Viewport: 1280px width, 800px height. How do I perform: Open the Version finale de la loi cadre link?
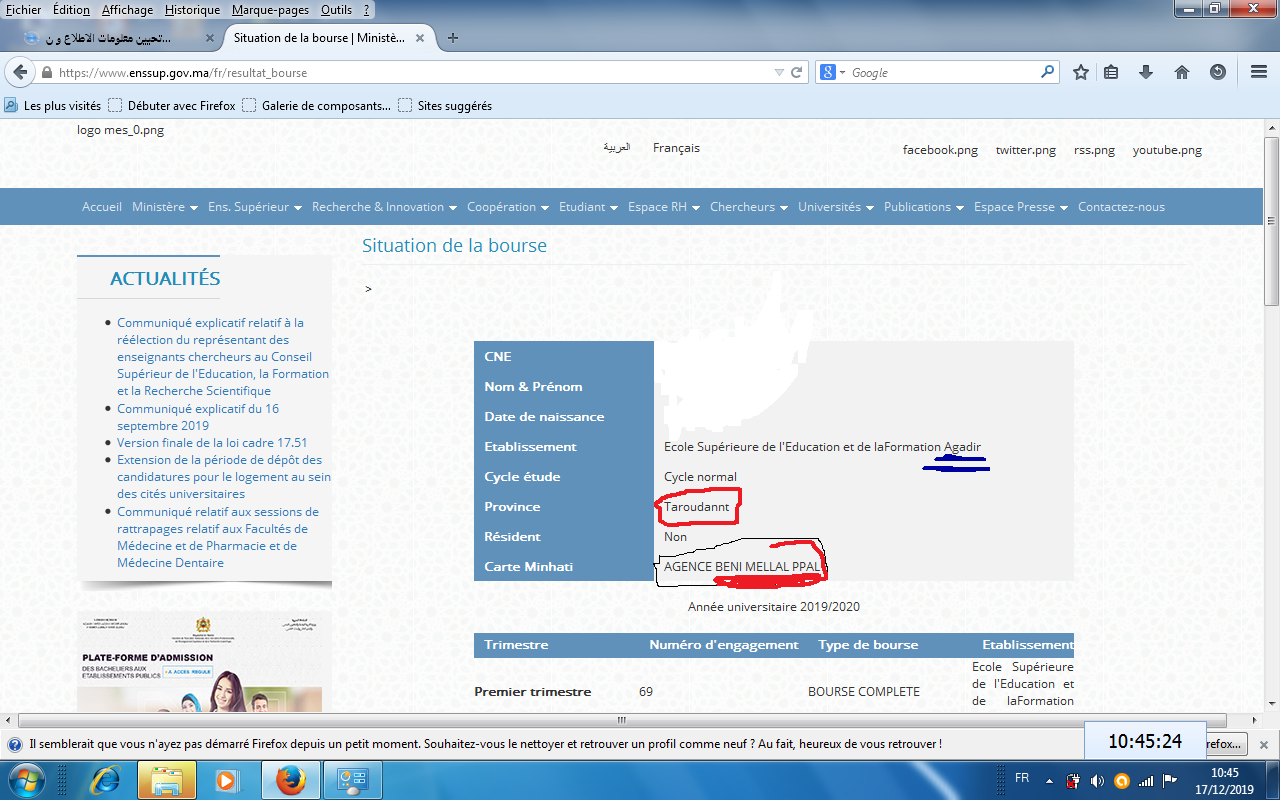click(212, 443)
